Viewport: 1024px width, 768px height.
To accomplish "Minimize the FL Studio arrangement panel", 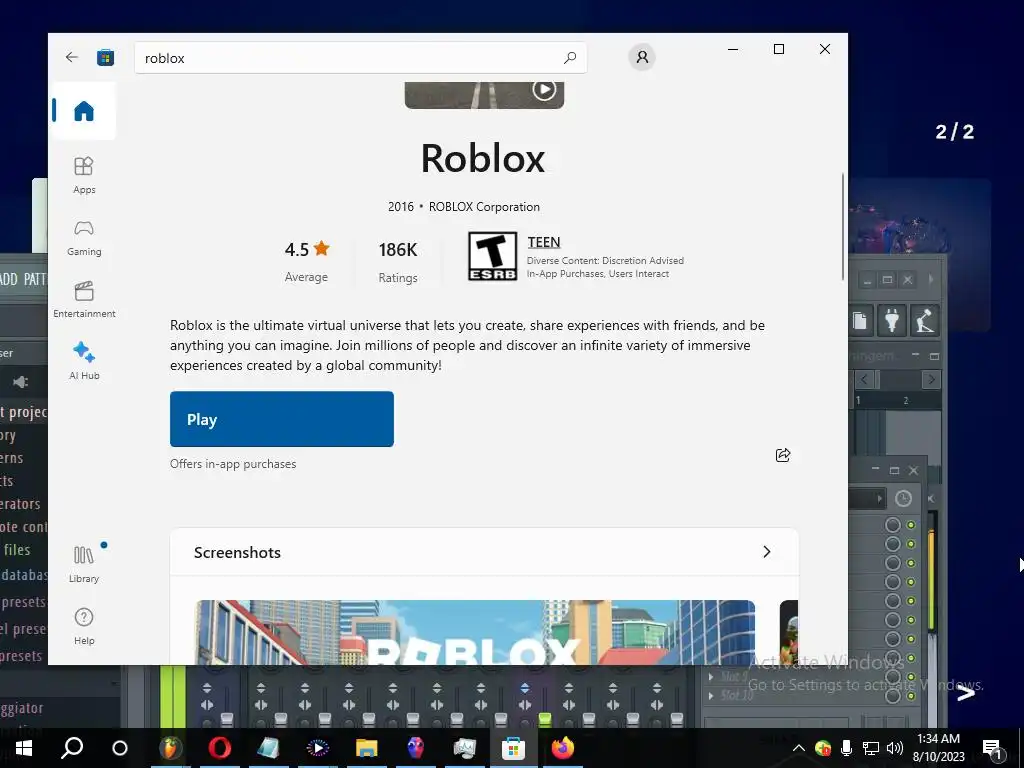I will (916, 355).
